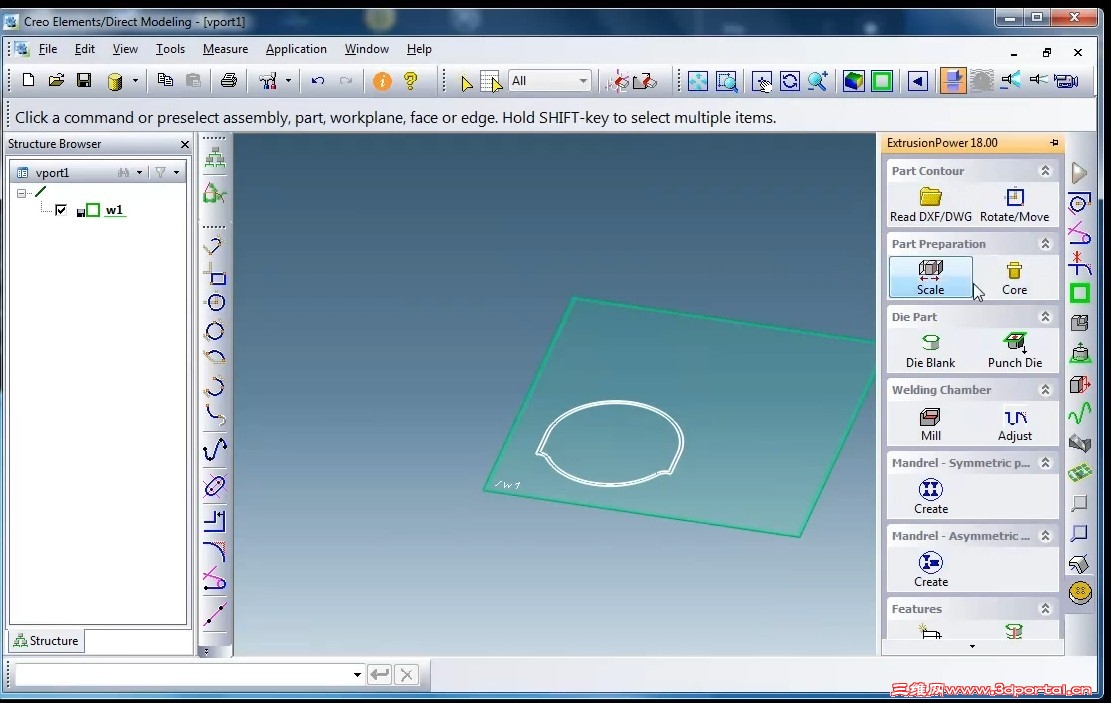The height and width of the screenshot is (703, 1111).
Task: Collapse the root tree node
Action: tap(21, 193)
